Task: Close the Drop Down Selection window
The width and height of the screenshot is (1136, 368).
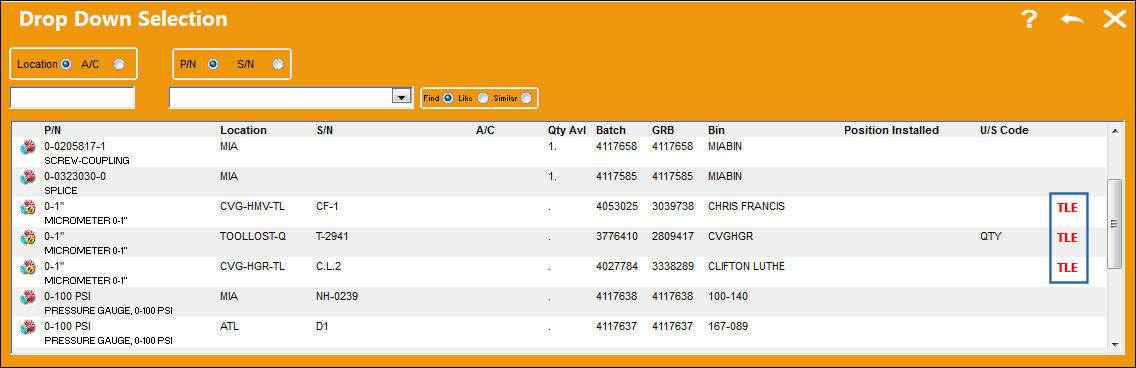Action: click(1115, 20)
